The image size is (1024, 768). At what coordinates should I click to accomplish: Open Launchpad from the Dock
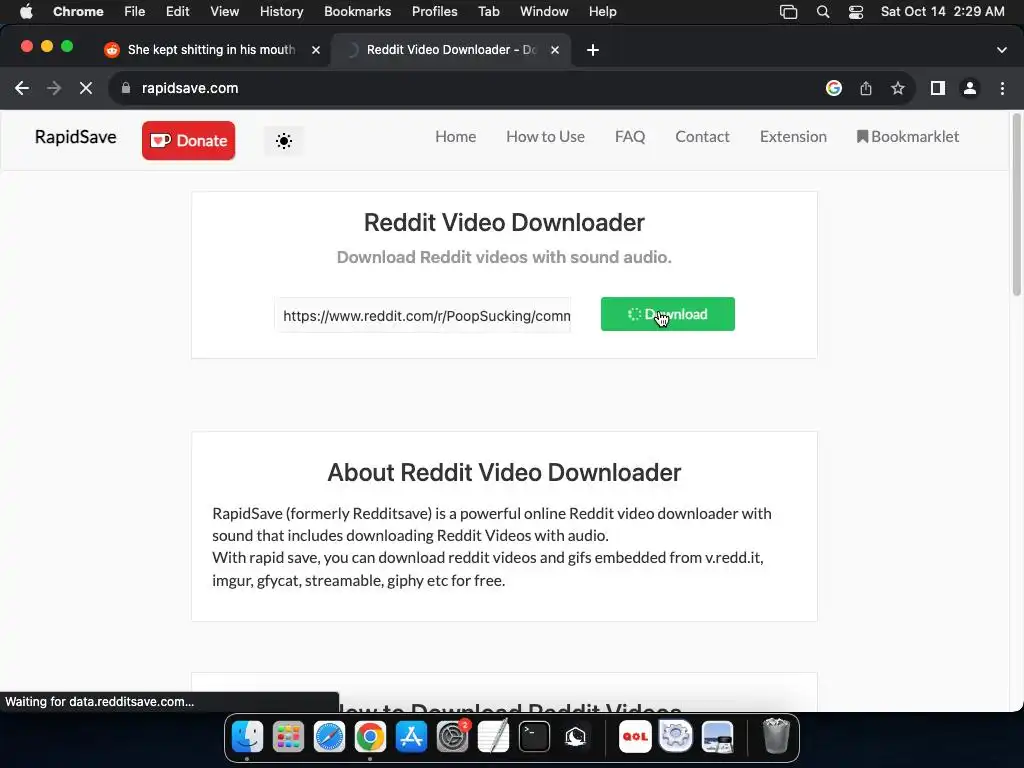point(288,737)
